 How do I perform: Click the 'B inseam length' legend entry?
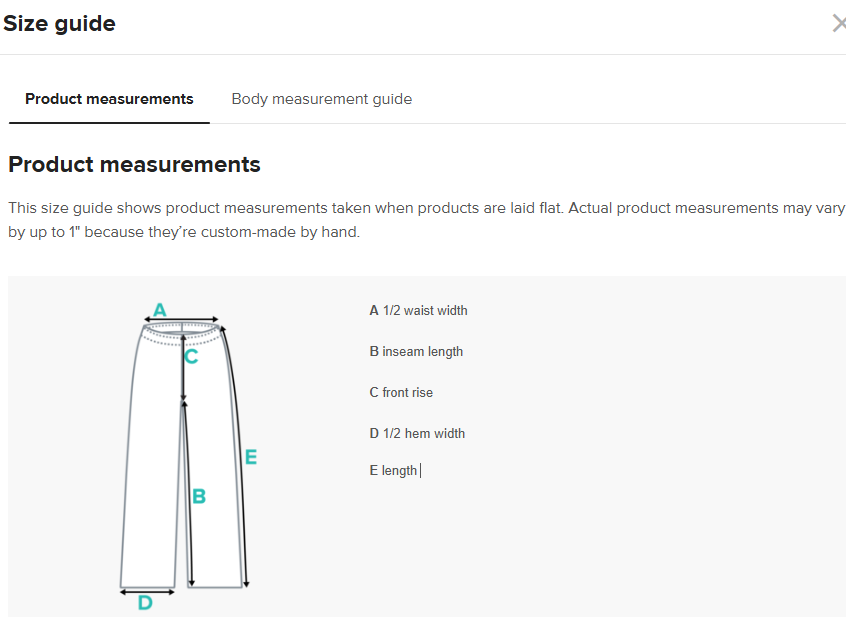[416, 351]
